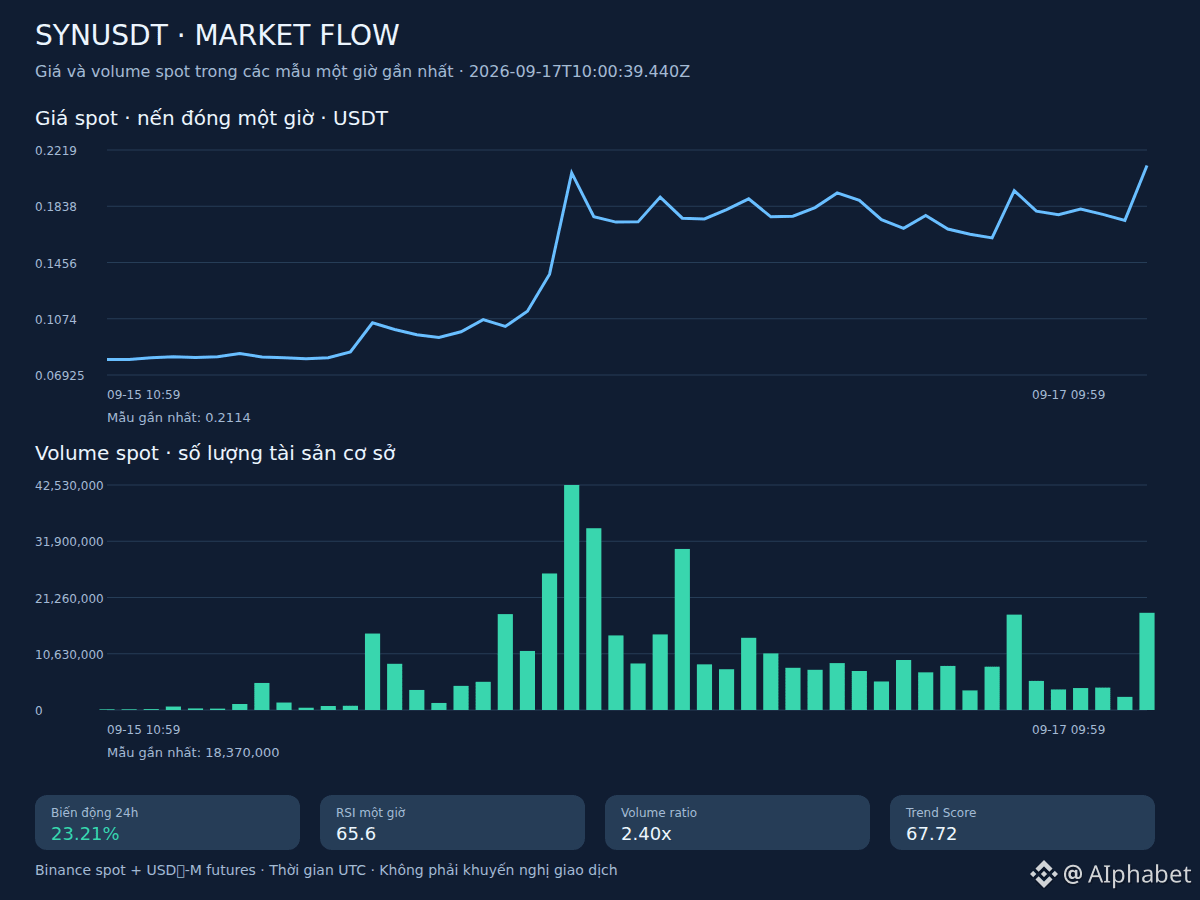Click the 42,530,000 volume axis label
Image resolution: width=1200 pixels, height=900 pixels.
pyautogui.click(x=69, y=485)
